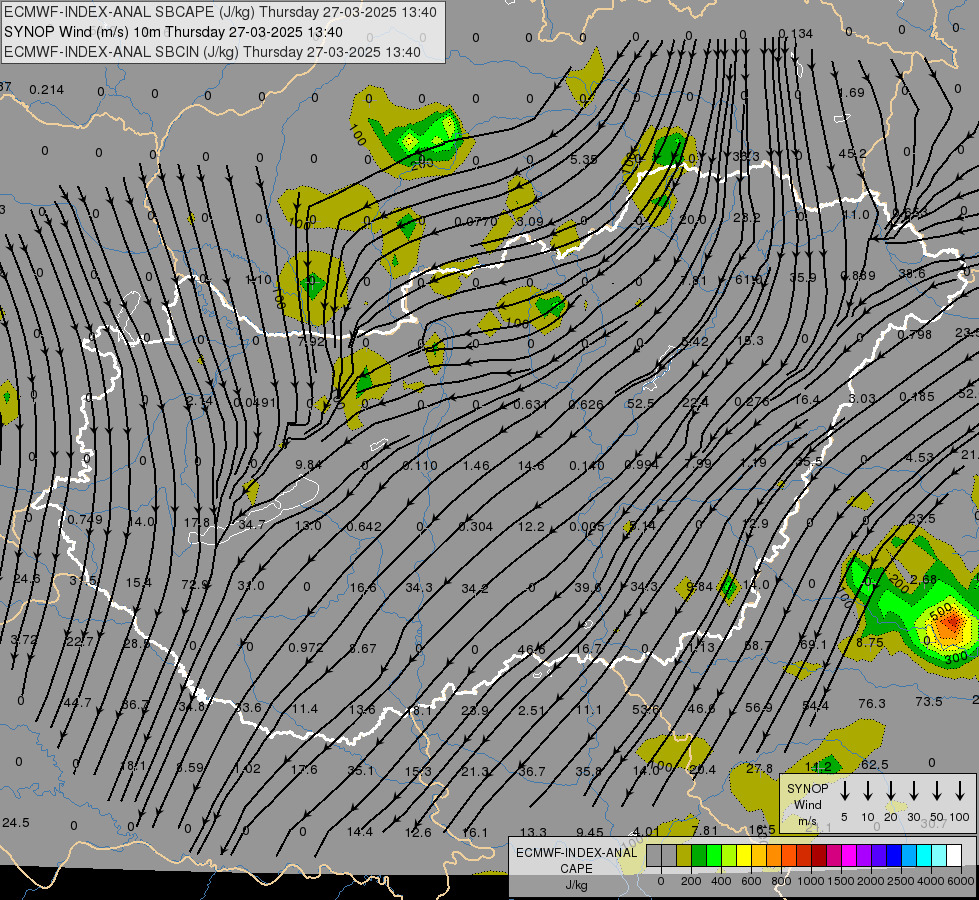Click the '1500' tick in CAPE legend
The image size is (979, 900).
[x=841, y=881]
